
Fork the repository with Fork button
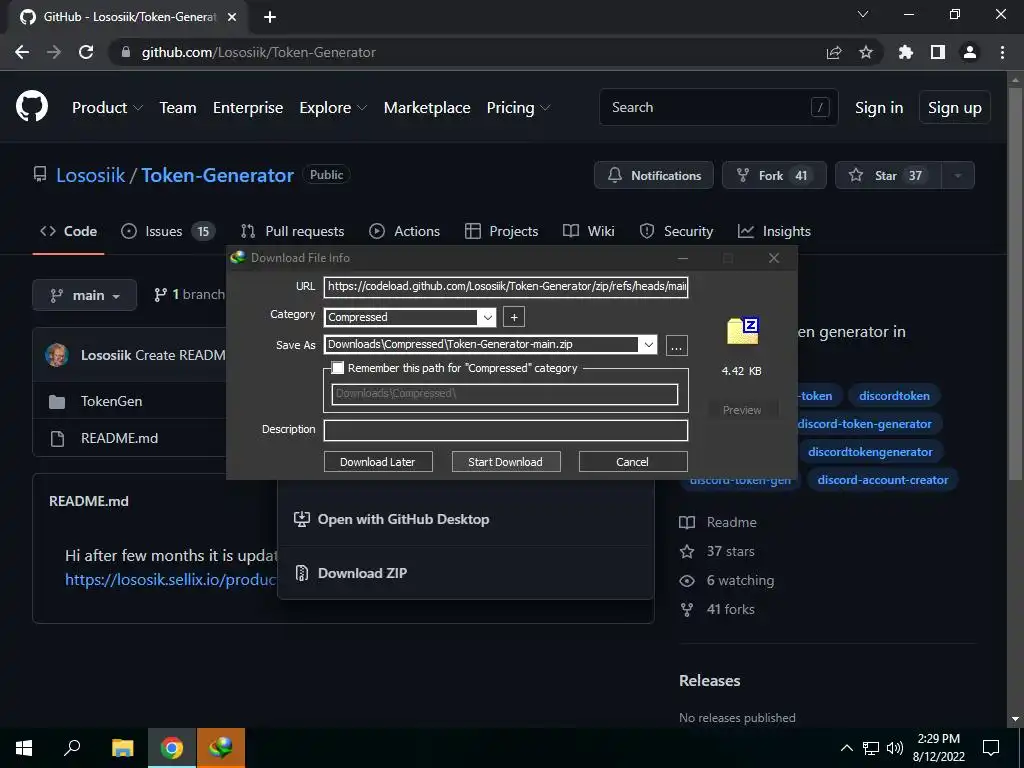click(774, 175)
